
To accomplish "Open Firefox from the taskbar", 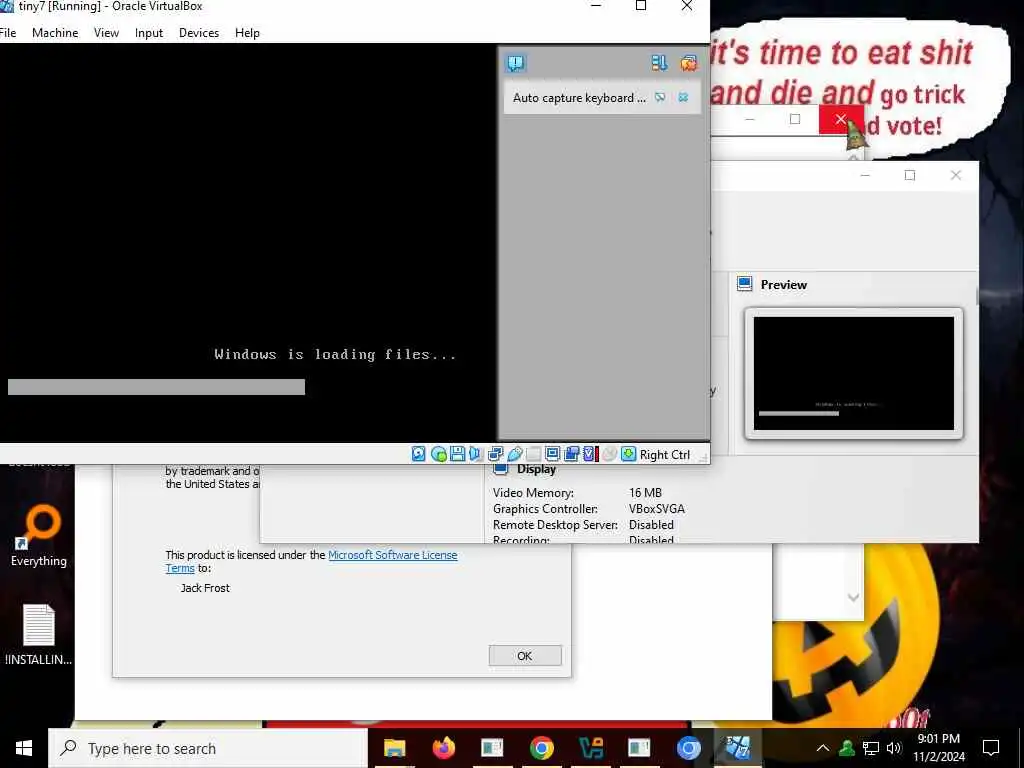I will [443, 748].
